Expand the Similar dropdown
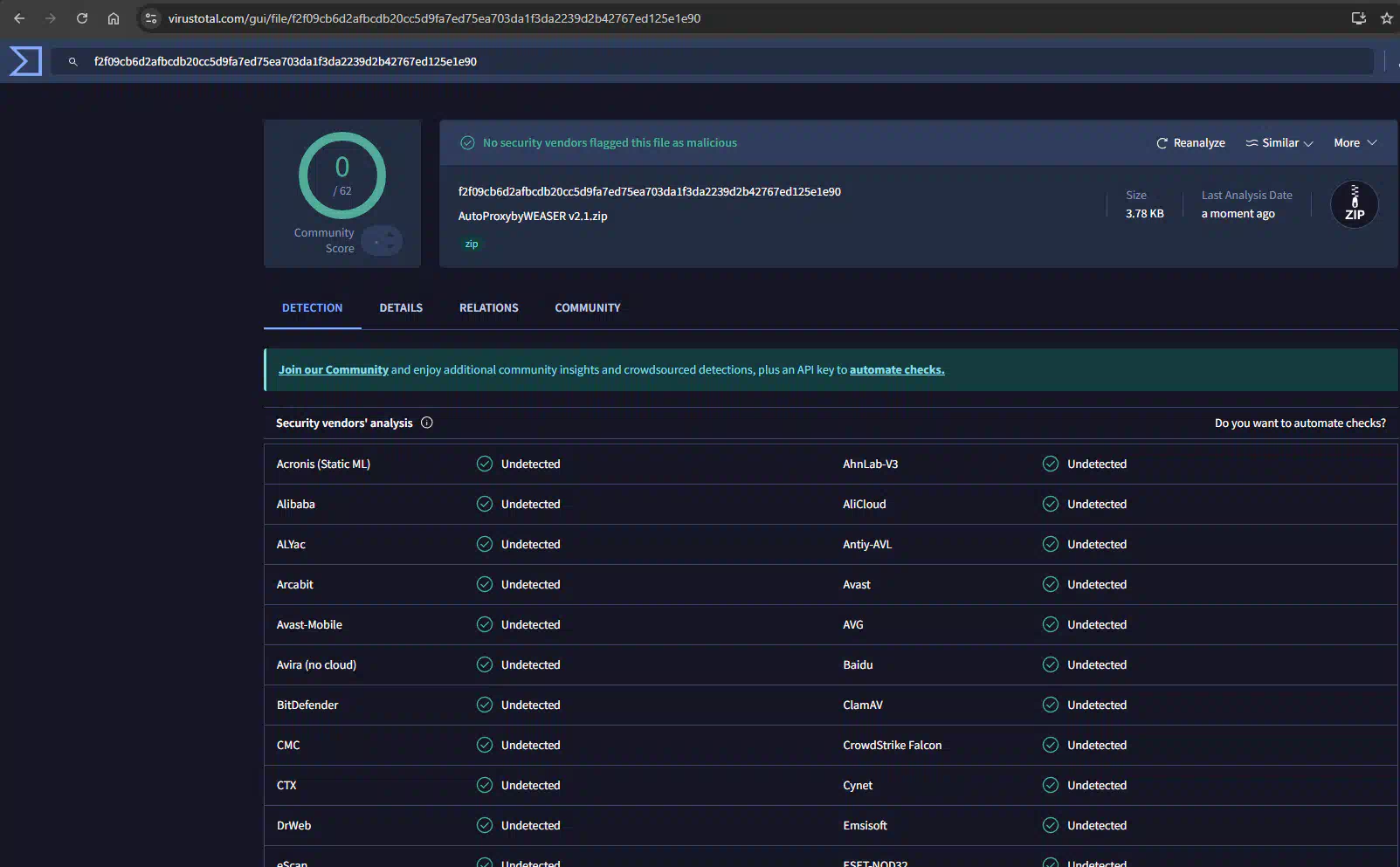 coord(1279,143)
